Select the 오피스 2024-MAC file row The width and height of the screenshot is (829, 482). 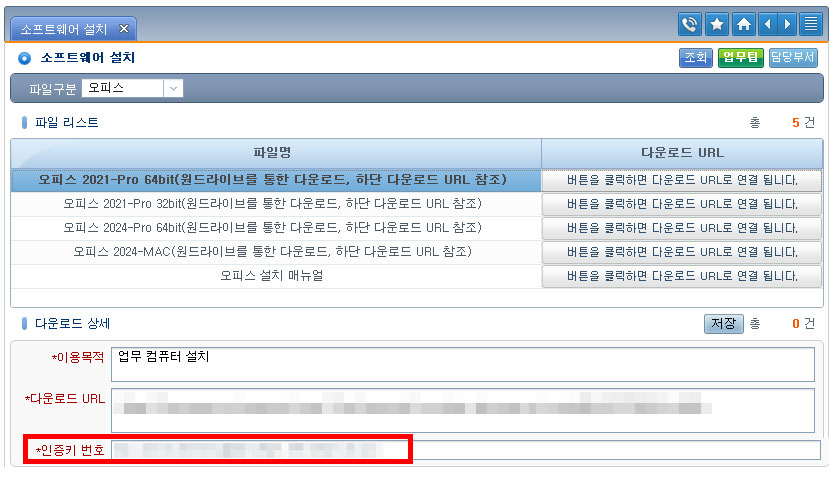click(x=275, y=252)
